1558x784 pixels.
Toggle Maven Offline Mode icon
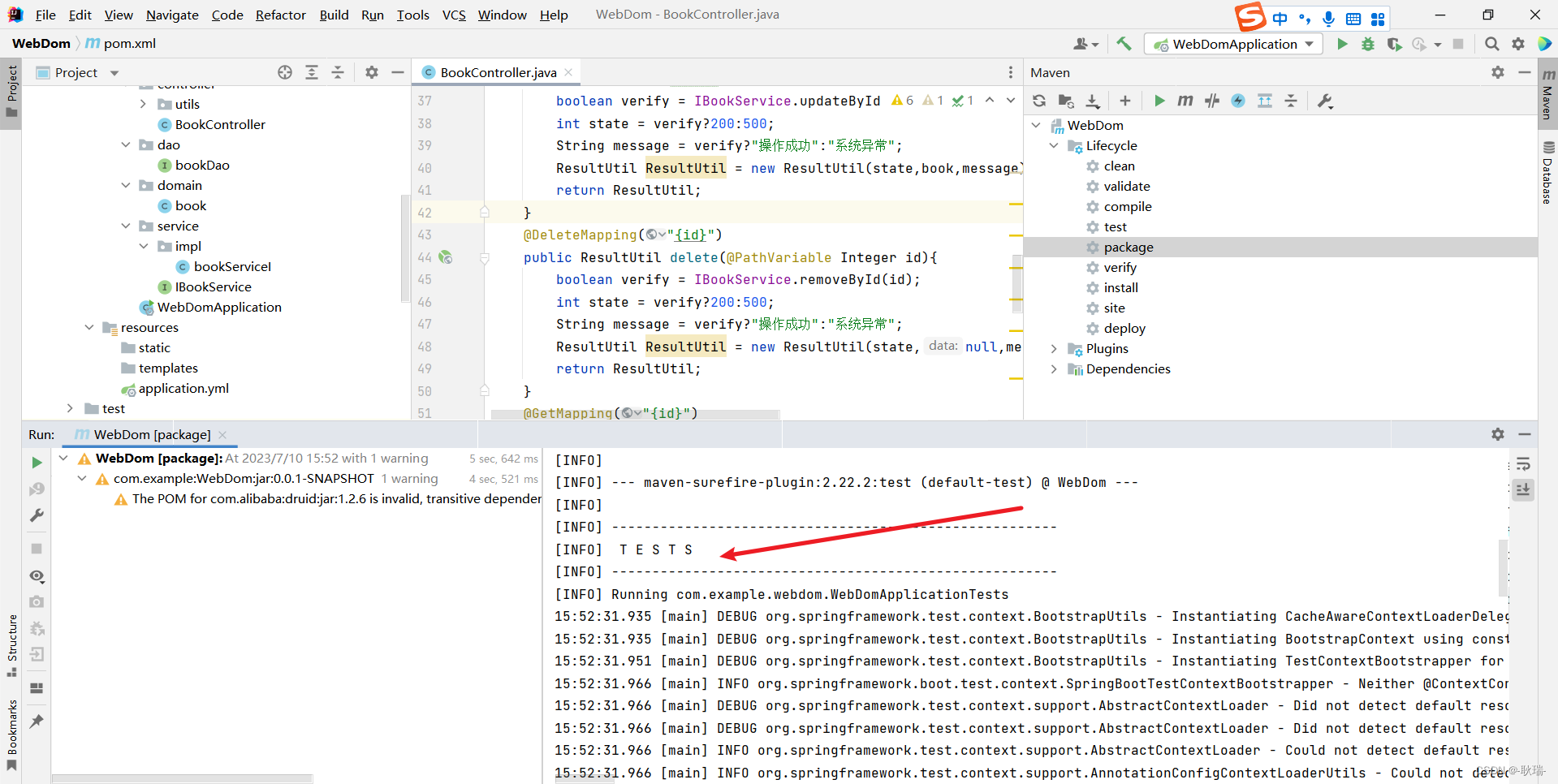tap(1212, 101)
